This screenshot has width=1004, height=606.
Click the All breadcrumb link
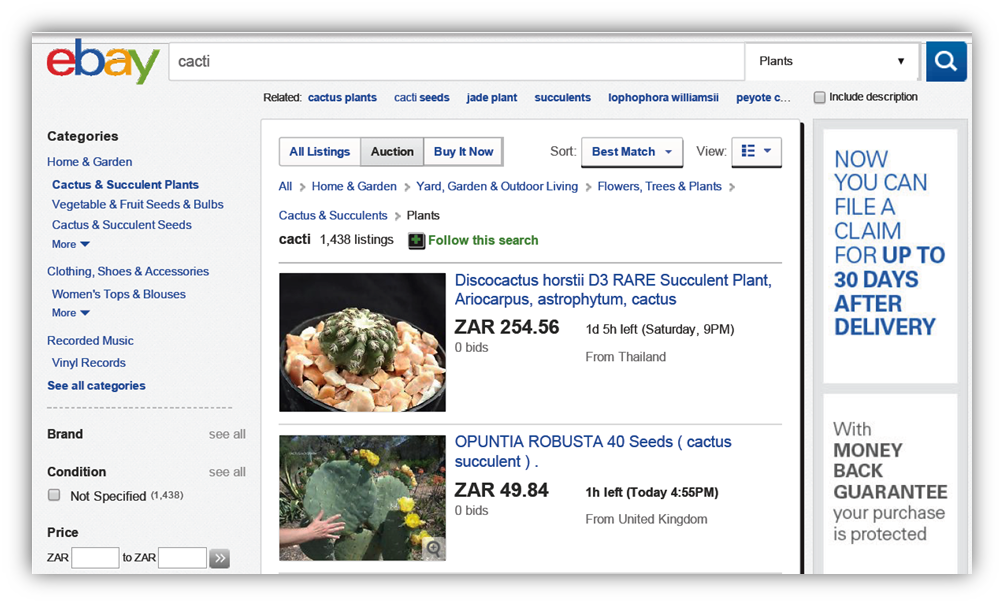pyautogui.click(x=285, y=186)
